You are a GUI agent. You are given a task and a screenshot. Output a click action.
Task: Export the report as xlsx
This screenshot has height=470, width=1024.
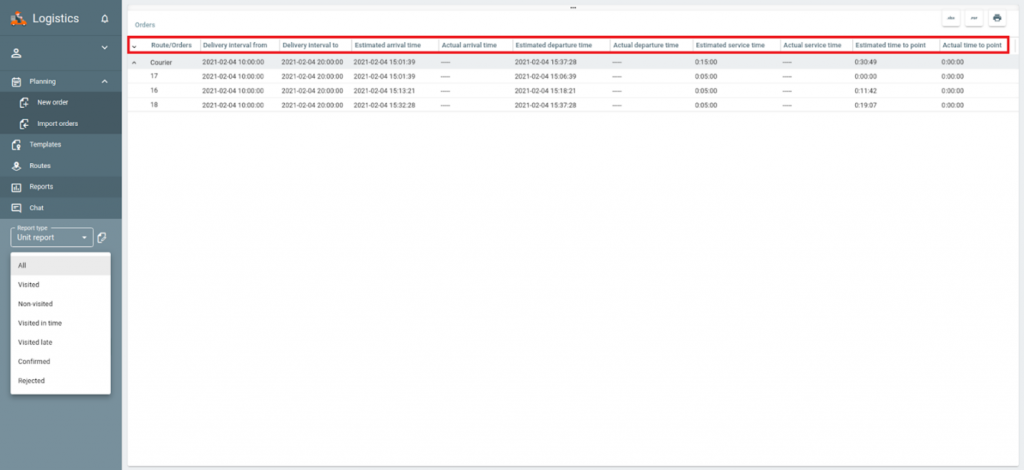951,18
